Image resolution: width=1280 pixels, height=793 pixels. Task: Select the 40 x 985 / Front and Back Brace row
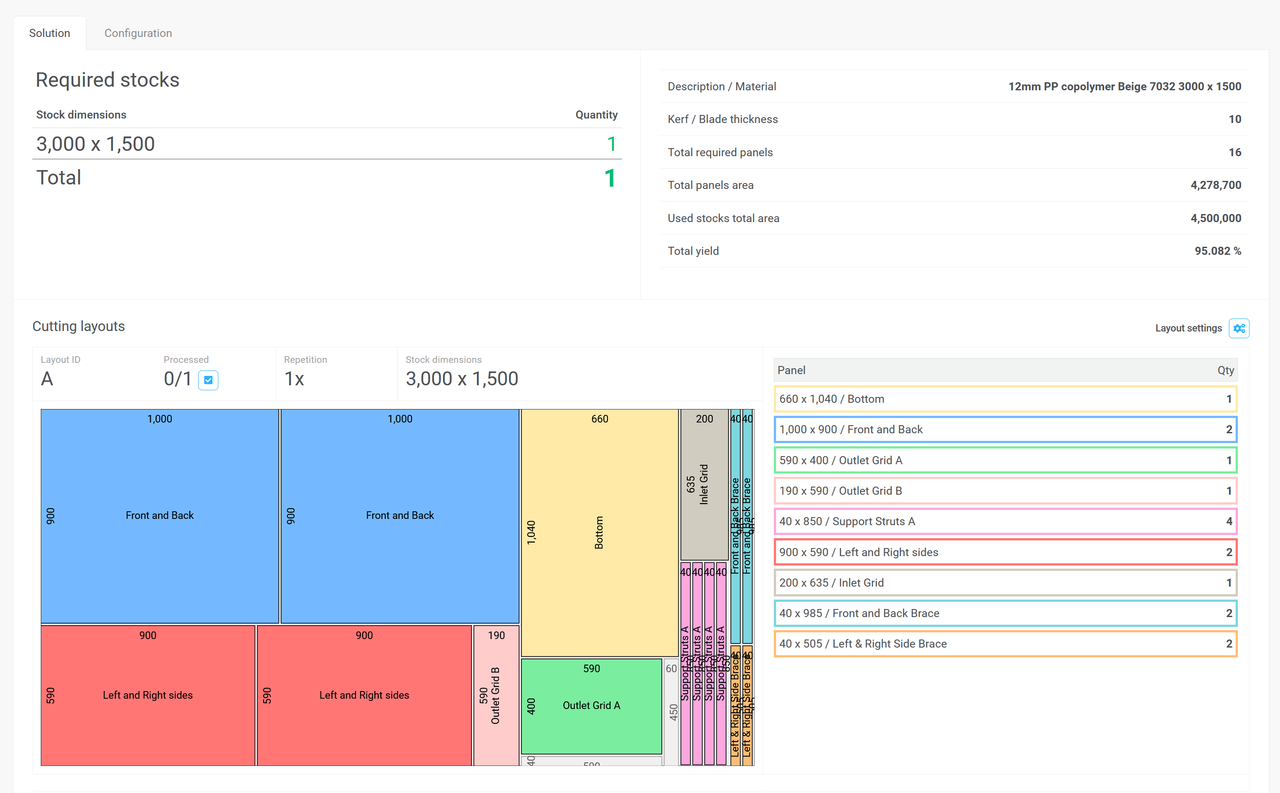point(1005,613)
